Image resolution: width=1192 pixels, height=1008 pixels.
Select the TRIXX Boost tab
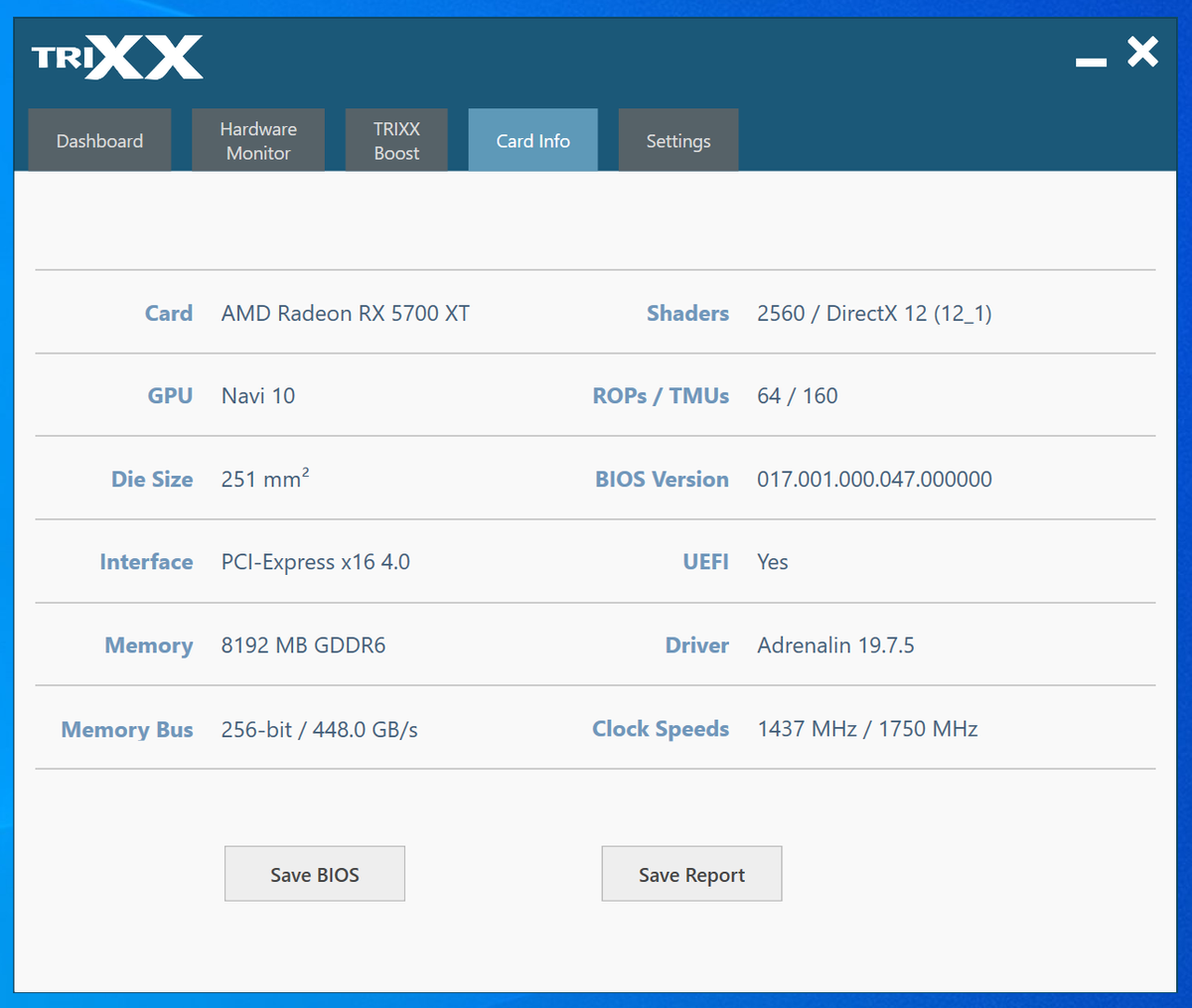(396, 140)
